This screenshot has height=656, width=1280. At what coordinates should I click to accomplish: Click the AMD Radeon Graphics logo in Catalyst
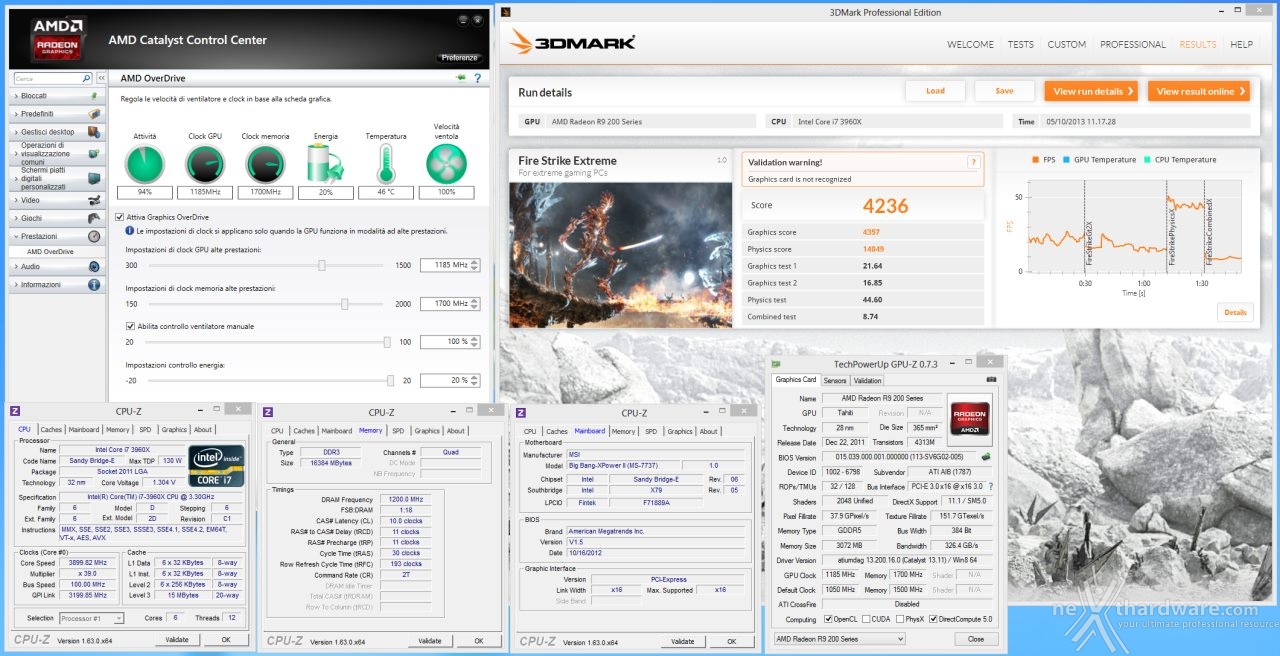pos(60,40)
